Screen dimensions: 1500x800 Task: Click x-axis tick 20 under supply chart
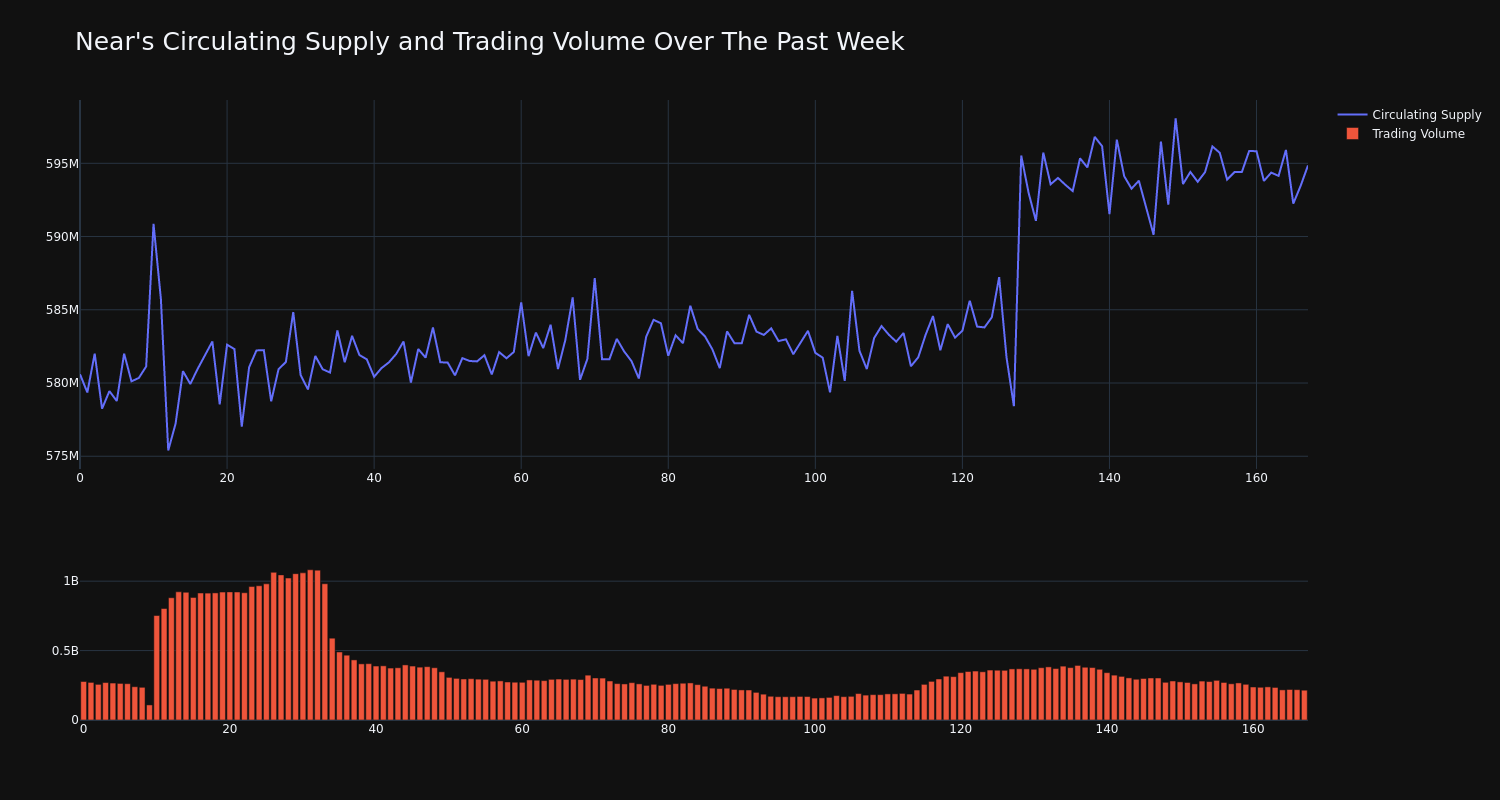(x=227, y=478)
